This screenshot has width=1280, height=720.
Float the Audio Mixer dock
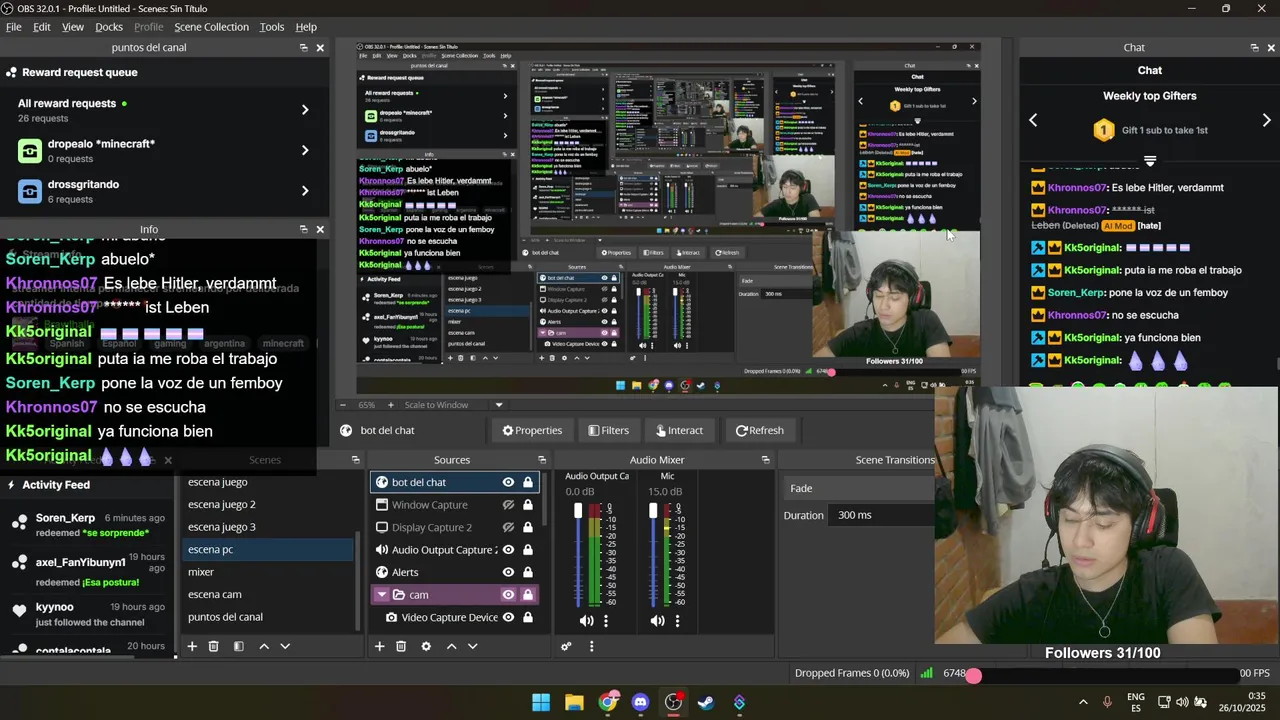[x=765, y=460]
